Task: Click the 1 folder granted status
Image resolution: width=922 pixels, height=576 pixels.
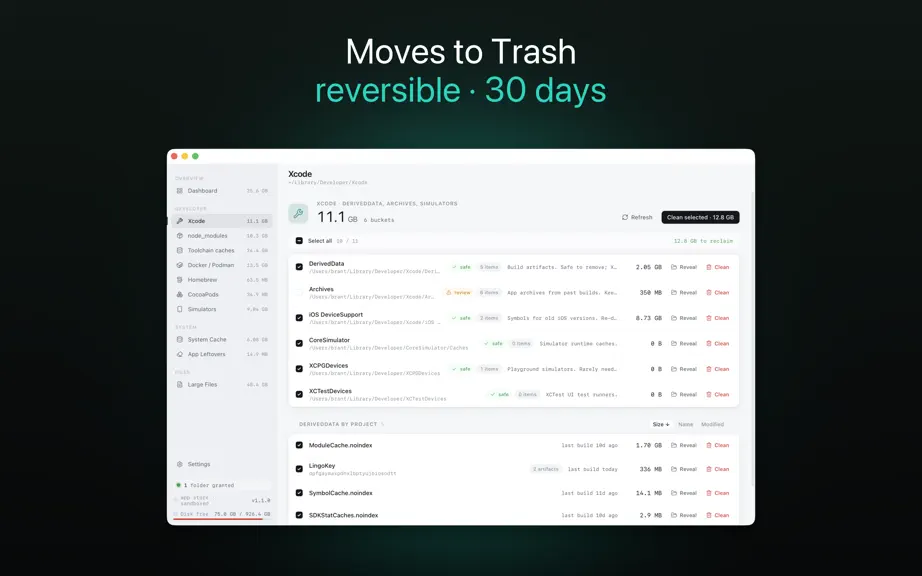Action: [222, 485]
